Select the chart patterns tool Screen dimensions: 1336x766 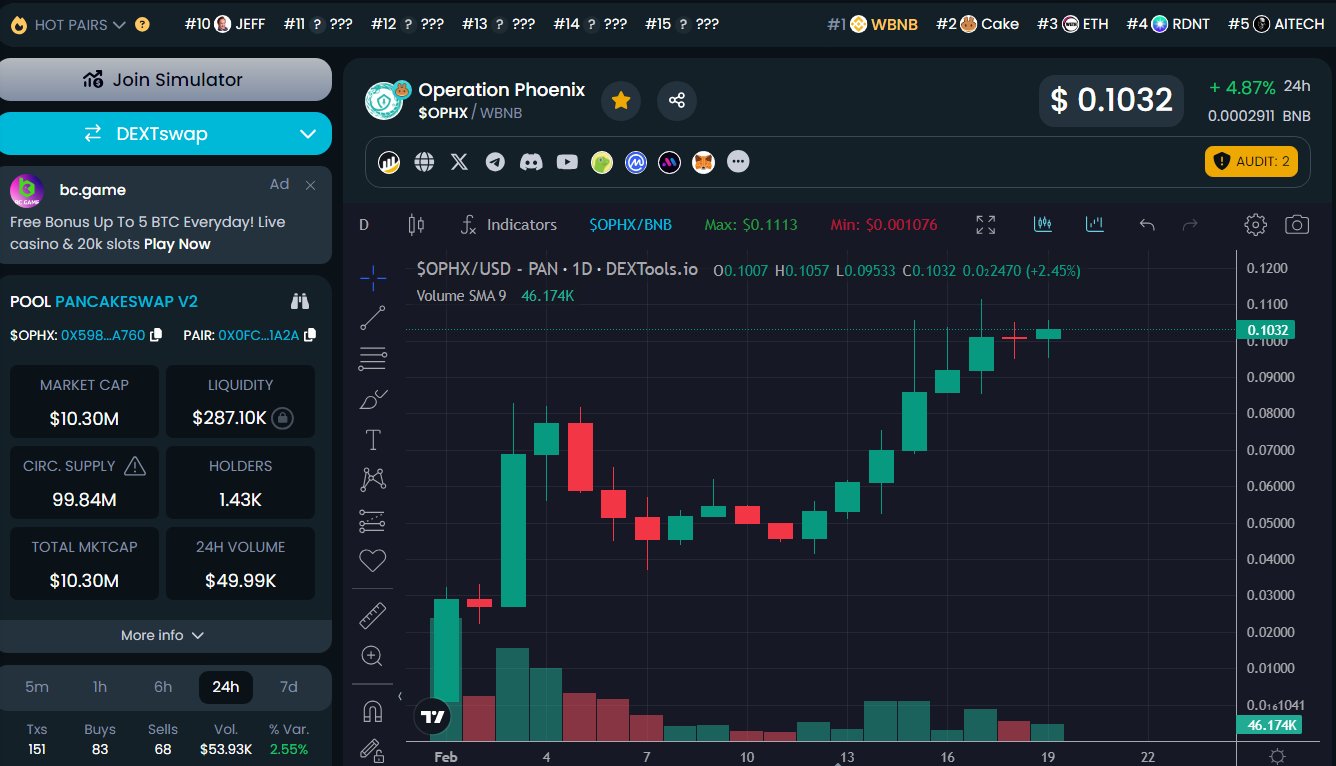[x=373, y=480]
